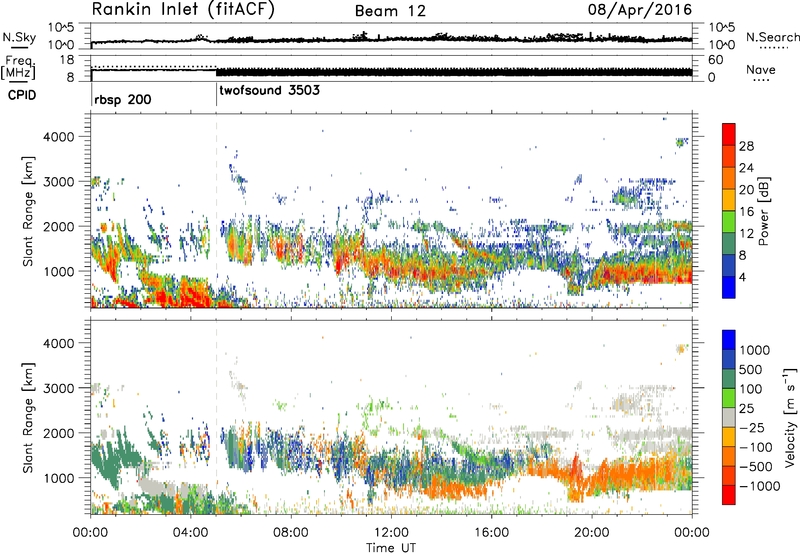Image resolution: width=800 pixels, height=554 pixels.
Task: Click the 'Time UT' axis title
Action: click(x=391, y=548)
